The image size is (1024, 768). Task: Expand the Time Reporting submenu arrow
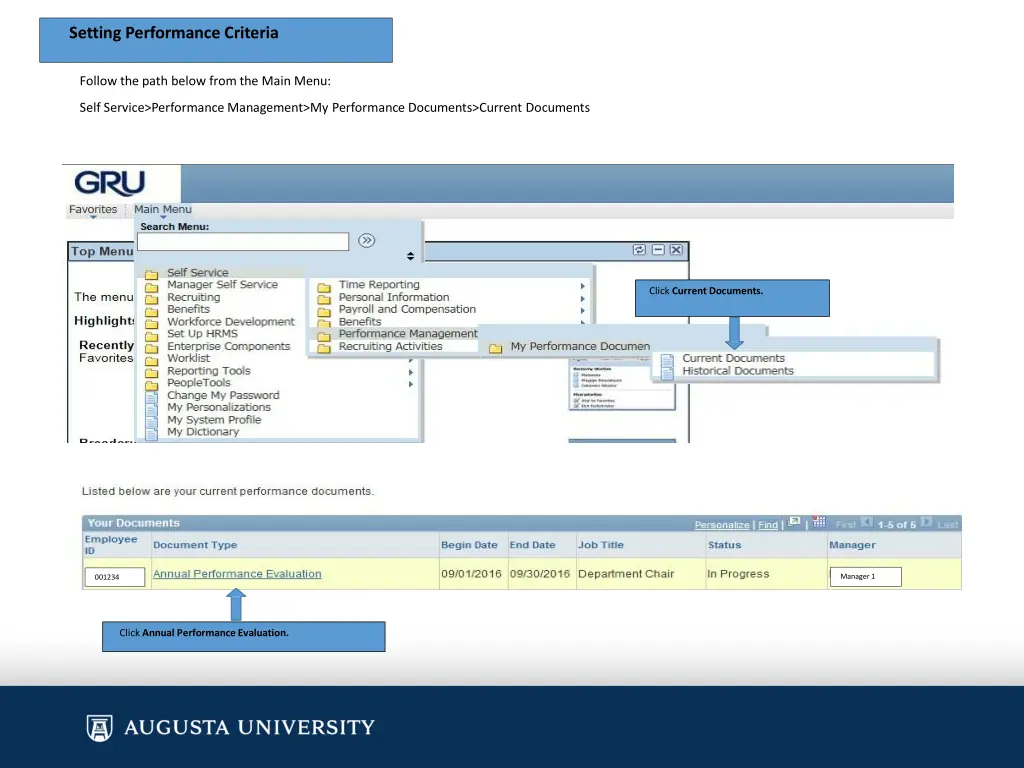click(583, 286)
